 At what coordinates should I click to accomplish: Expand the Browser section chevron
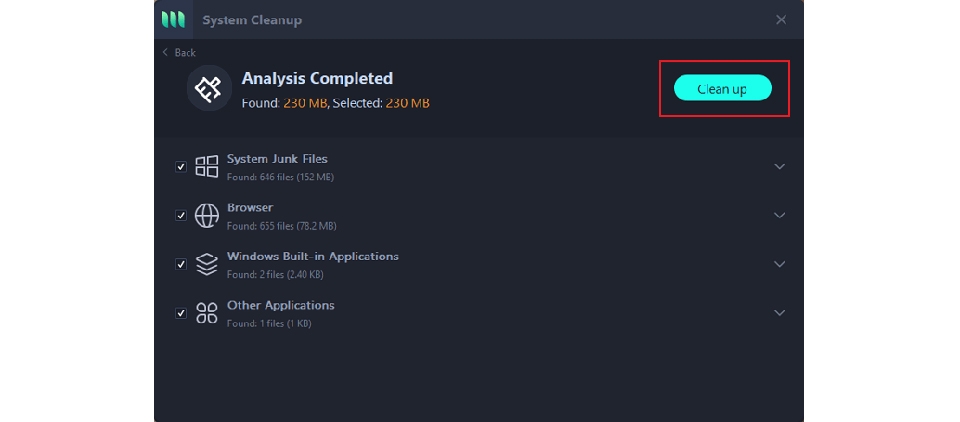pos(780,215)
